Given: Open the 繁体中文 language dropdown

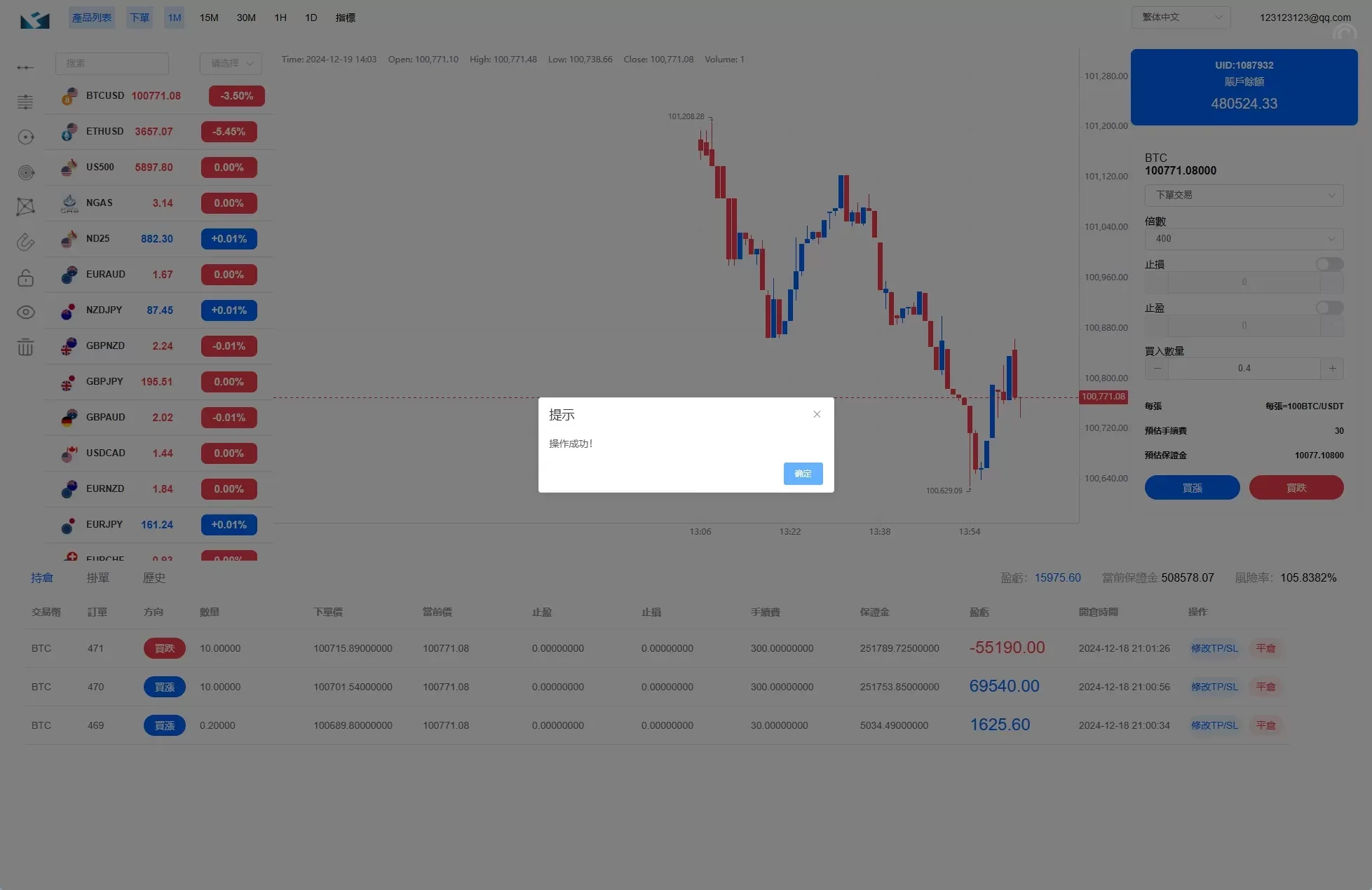Looking at the screenshot, I should click(x=1181, y=18).
